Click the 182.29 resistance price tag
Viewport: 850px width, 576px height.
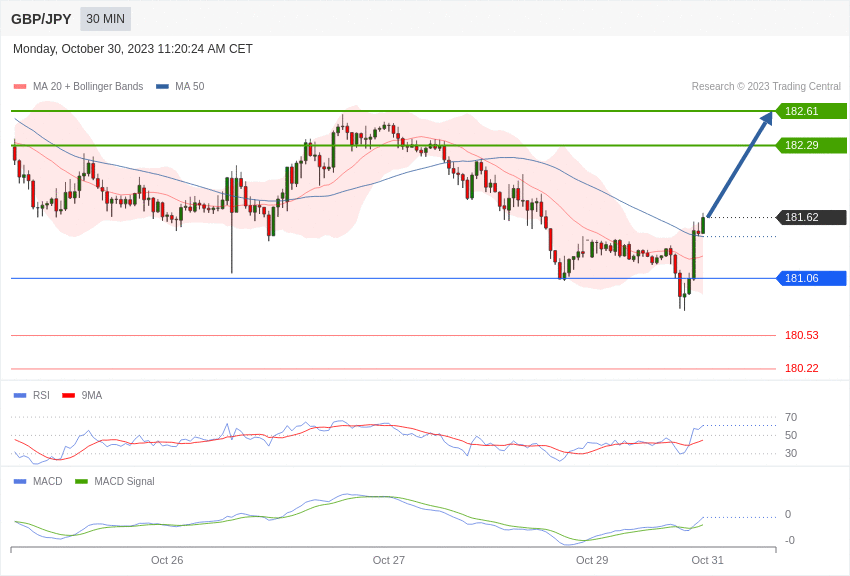[811, 145]
